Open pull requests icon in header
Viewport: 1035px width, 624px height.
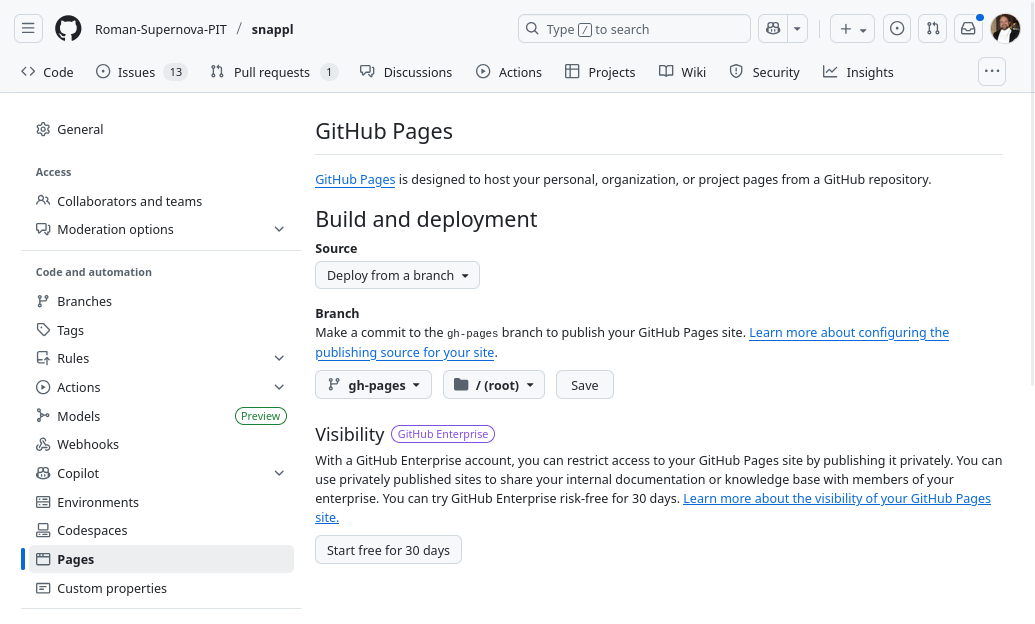(933, 29)
